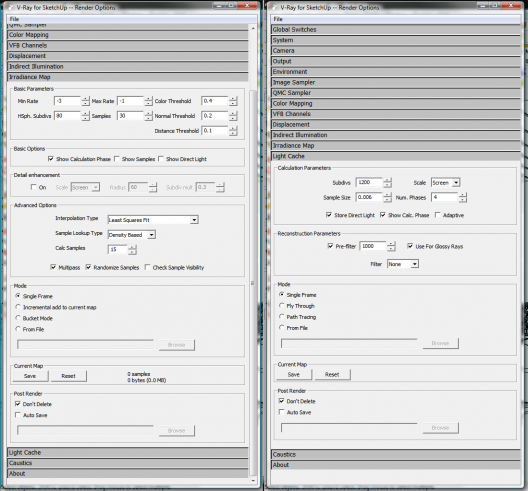This screenshot has width=528, height=491.
Task: Increase Subdivs value with stepper up arrow
Action: click(388, 180)
